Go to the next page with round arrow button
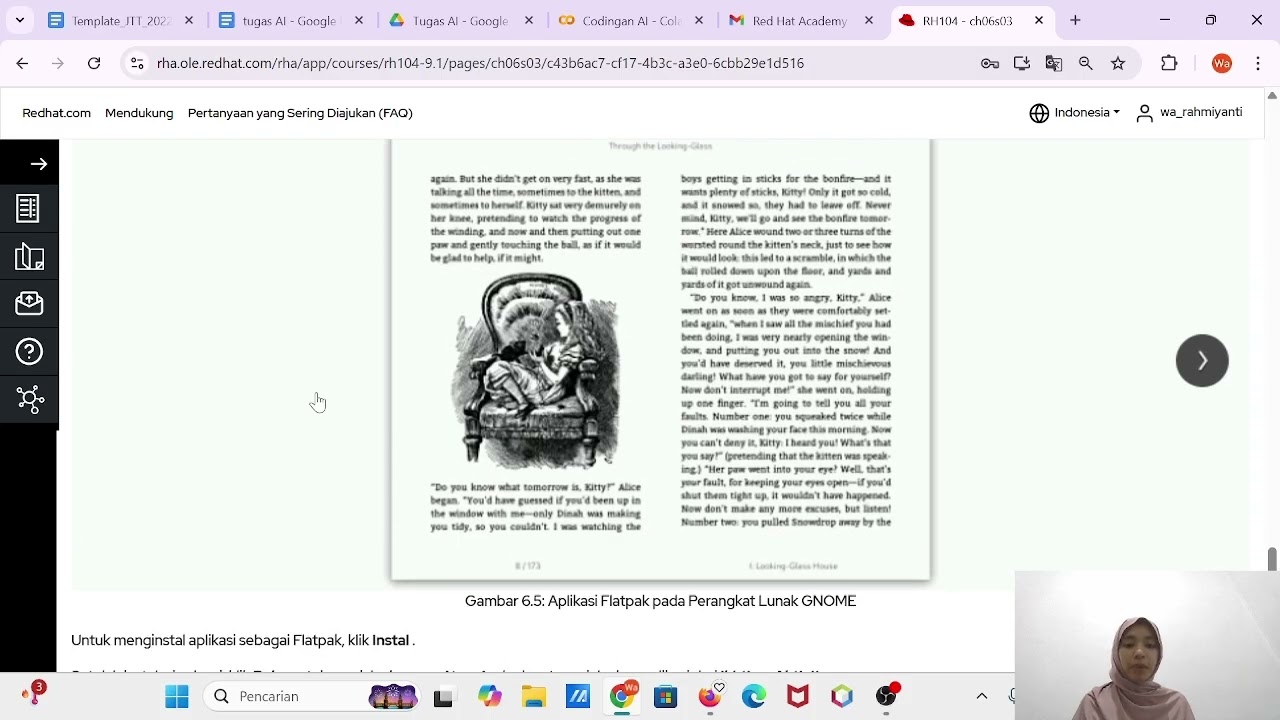Screen dimensions: 1280x720 [1202, 360]
